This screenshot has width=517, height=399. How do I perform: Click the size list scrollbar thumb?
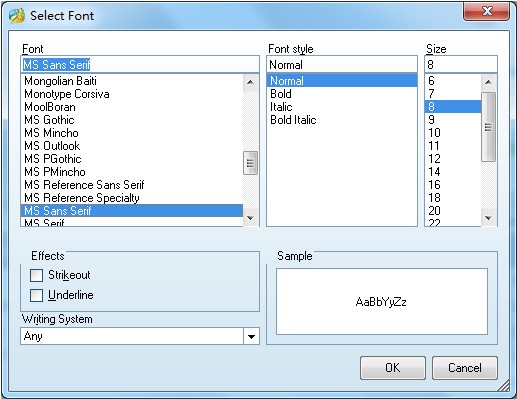489,127
